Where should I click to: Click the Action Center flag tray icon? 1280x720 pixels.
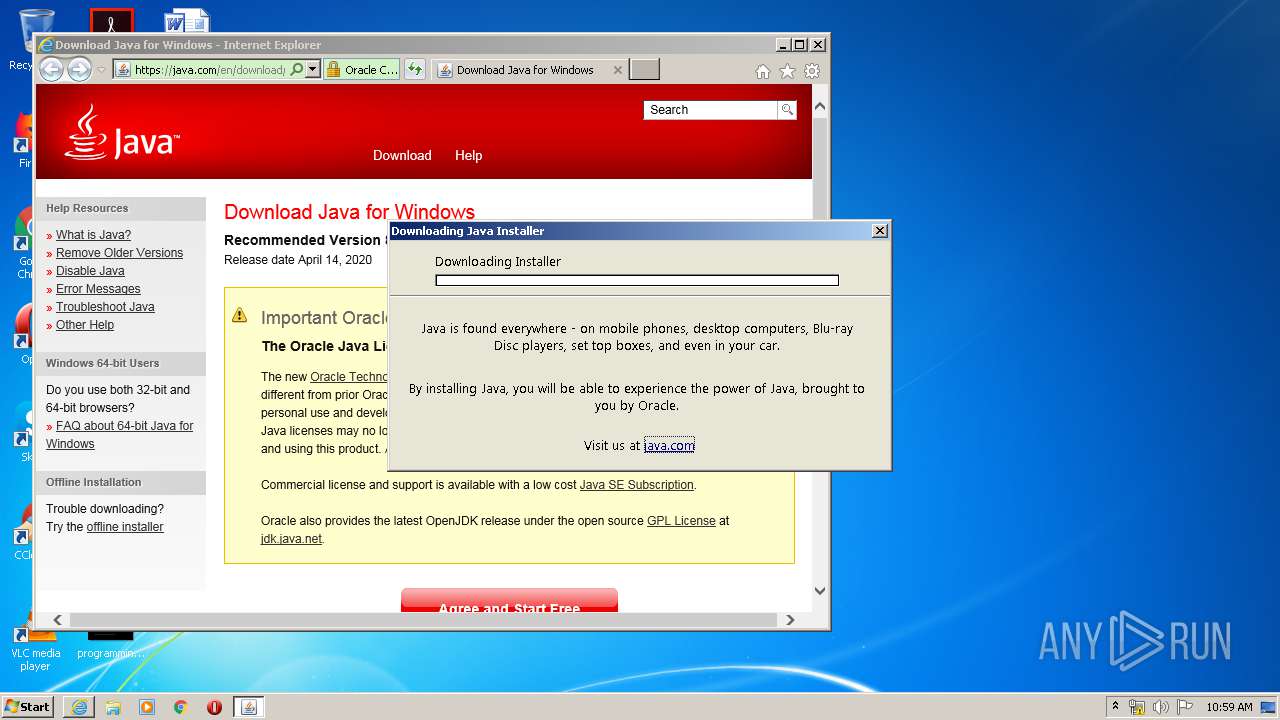click(1185, 707)
